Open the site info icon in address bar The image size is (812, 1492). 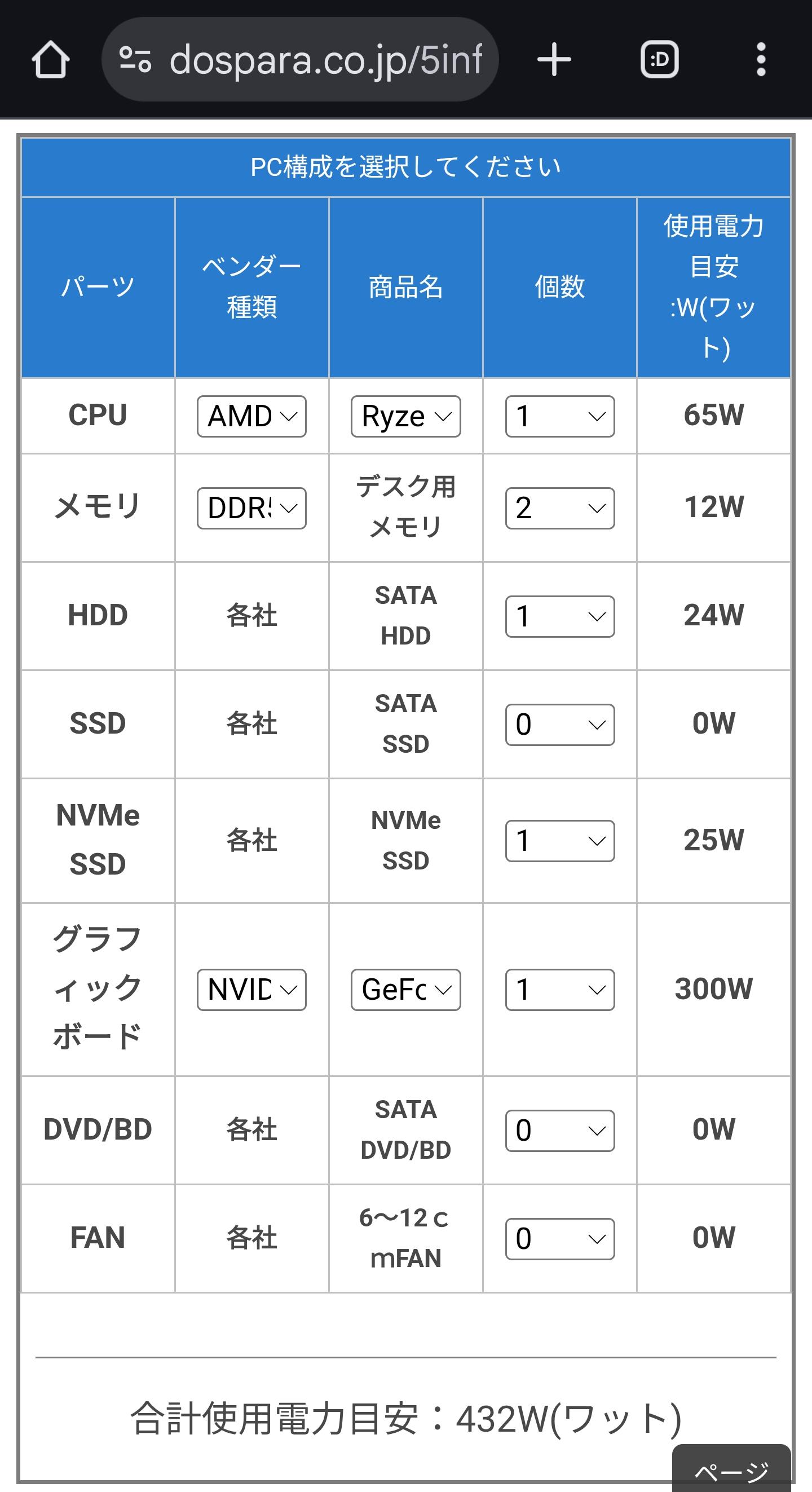(135, 59)
